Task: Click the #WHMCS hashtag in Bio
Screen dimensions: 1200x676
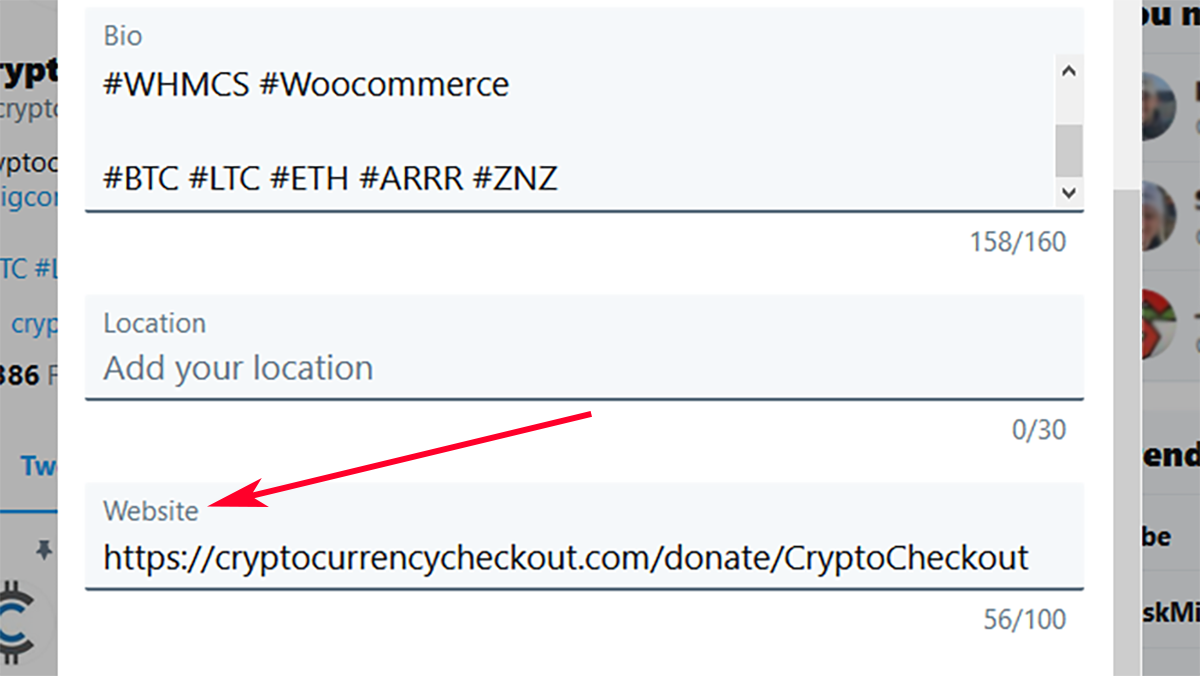Action: [176, 84]
